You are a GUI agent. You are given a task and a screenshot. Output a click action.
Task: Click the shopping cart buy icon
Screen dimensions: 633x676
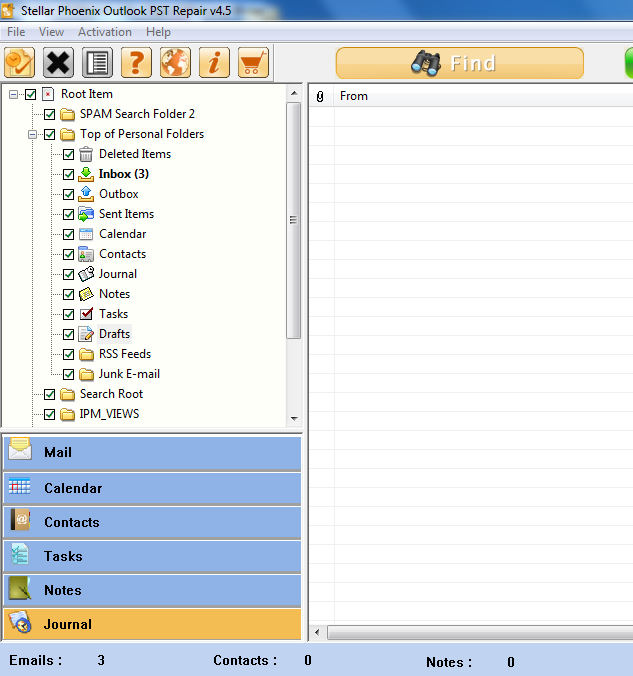point(253,63)
